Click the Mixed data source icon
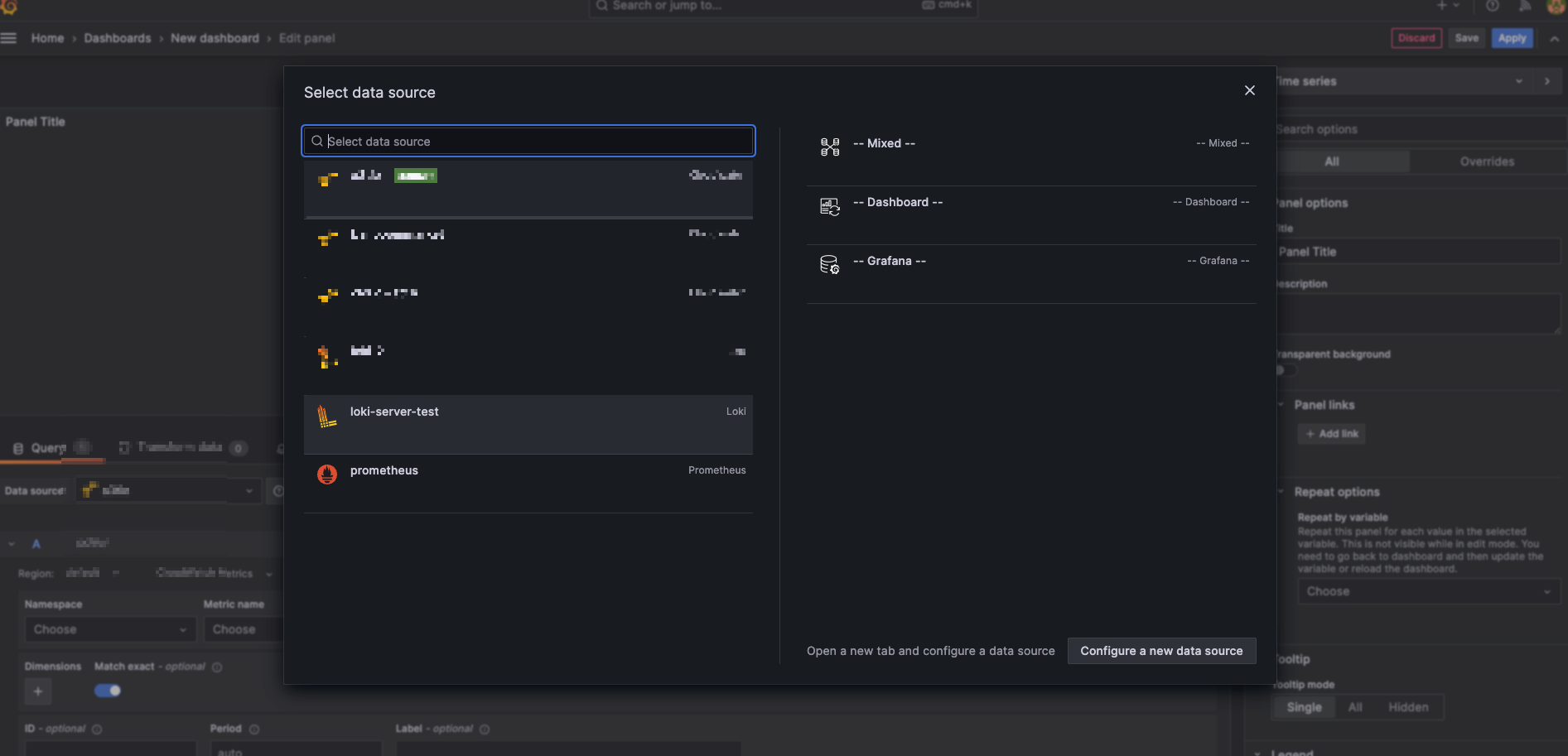 pos(830,147)
